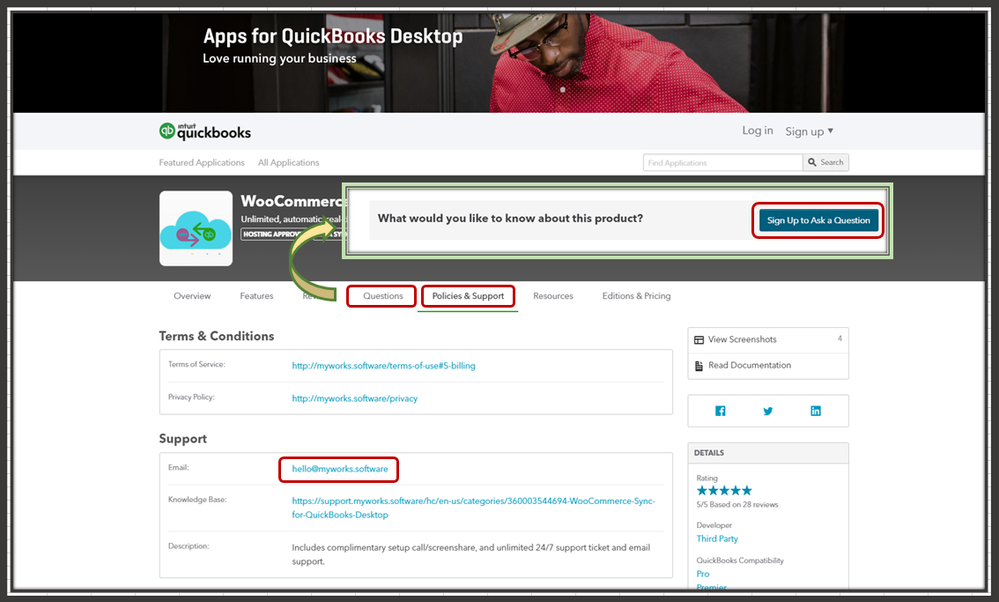The image size is (999, 602).
Task: Click the search magnifier icon
Action: coord(812,162)
